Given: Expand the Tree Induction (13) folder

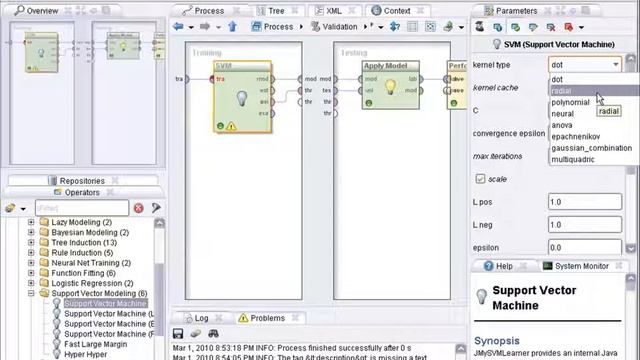Looking at the screenshot, I should (x=31, y=242).
